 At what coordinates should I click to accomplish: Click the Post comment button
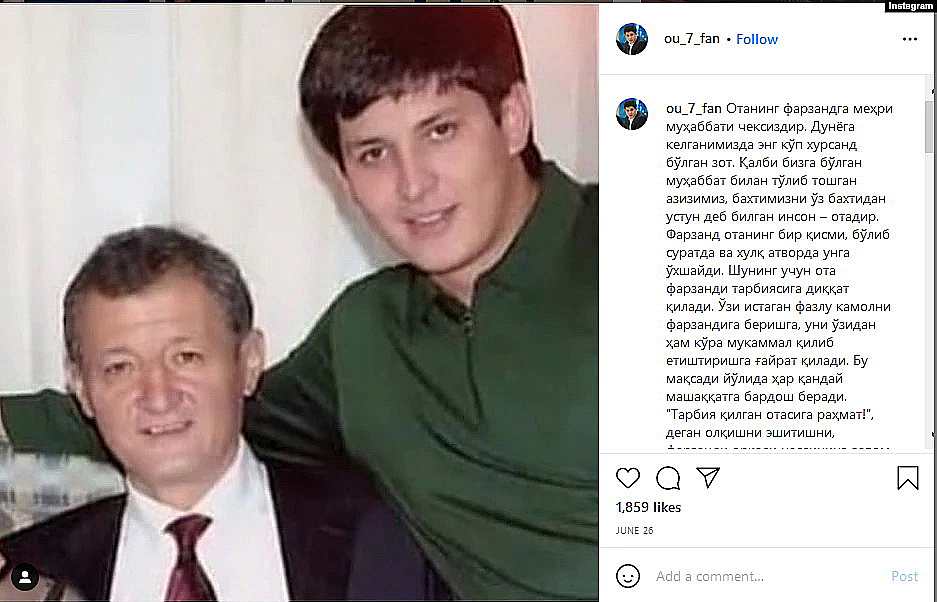[x=904, y=576]
